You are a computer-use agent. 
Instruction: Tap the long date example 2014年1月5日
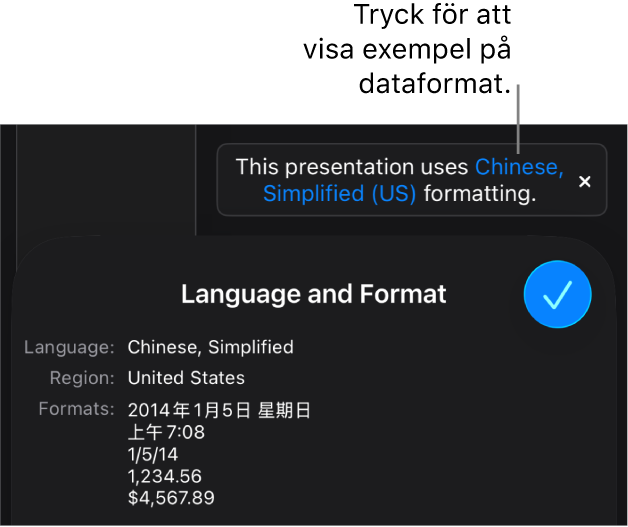pyautogui.click(x=189, y=410)
